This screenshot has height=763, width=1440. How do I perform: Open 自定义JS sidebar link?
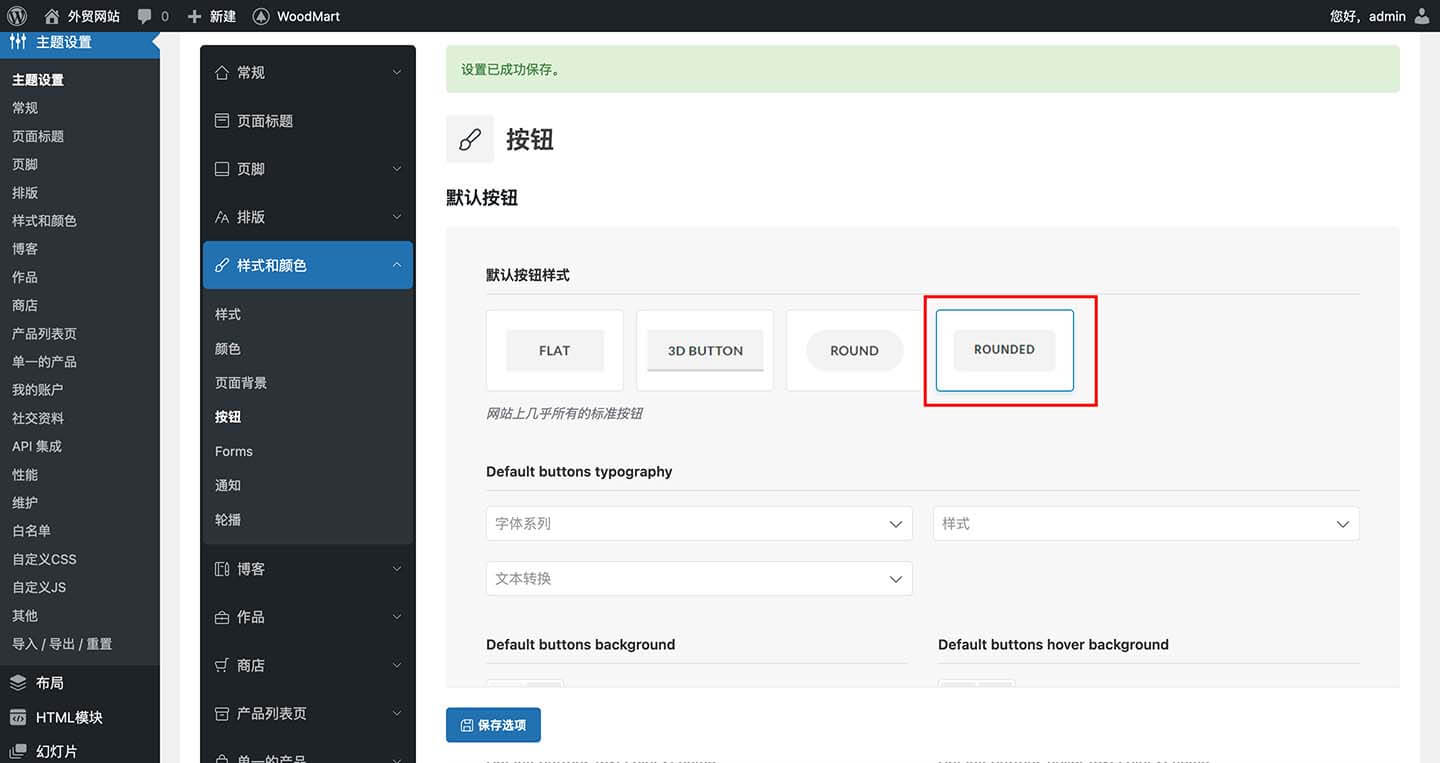coord(39,587)
